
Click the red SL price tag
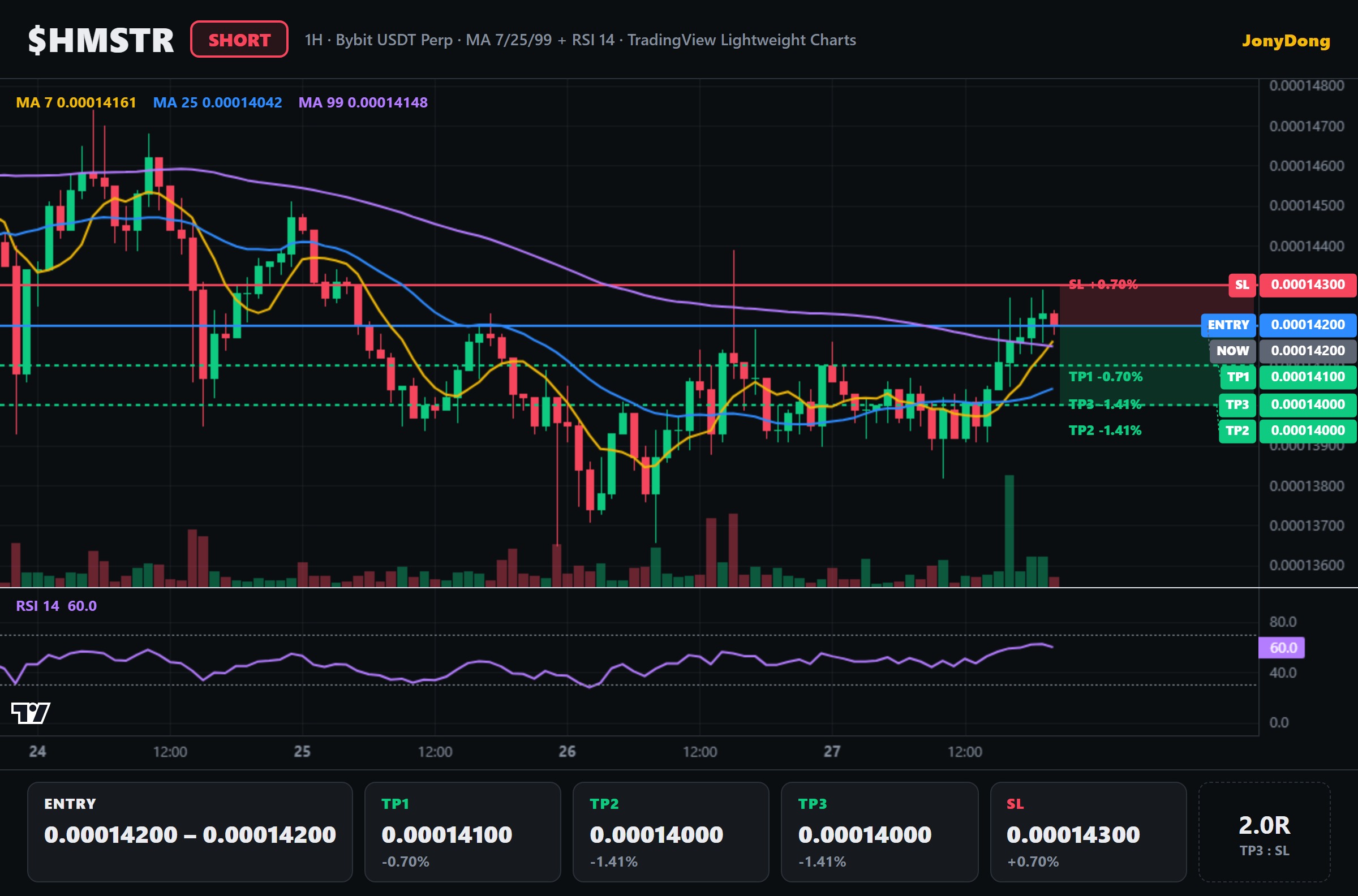point(1242,285)
